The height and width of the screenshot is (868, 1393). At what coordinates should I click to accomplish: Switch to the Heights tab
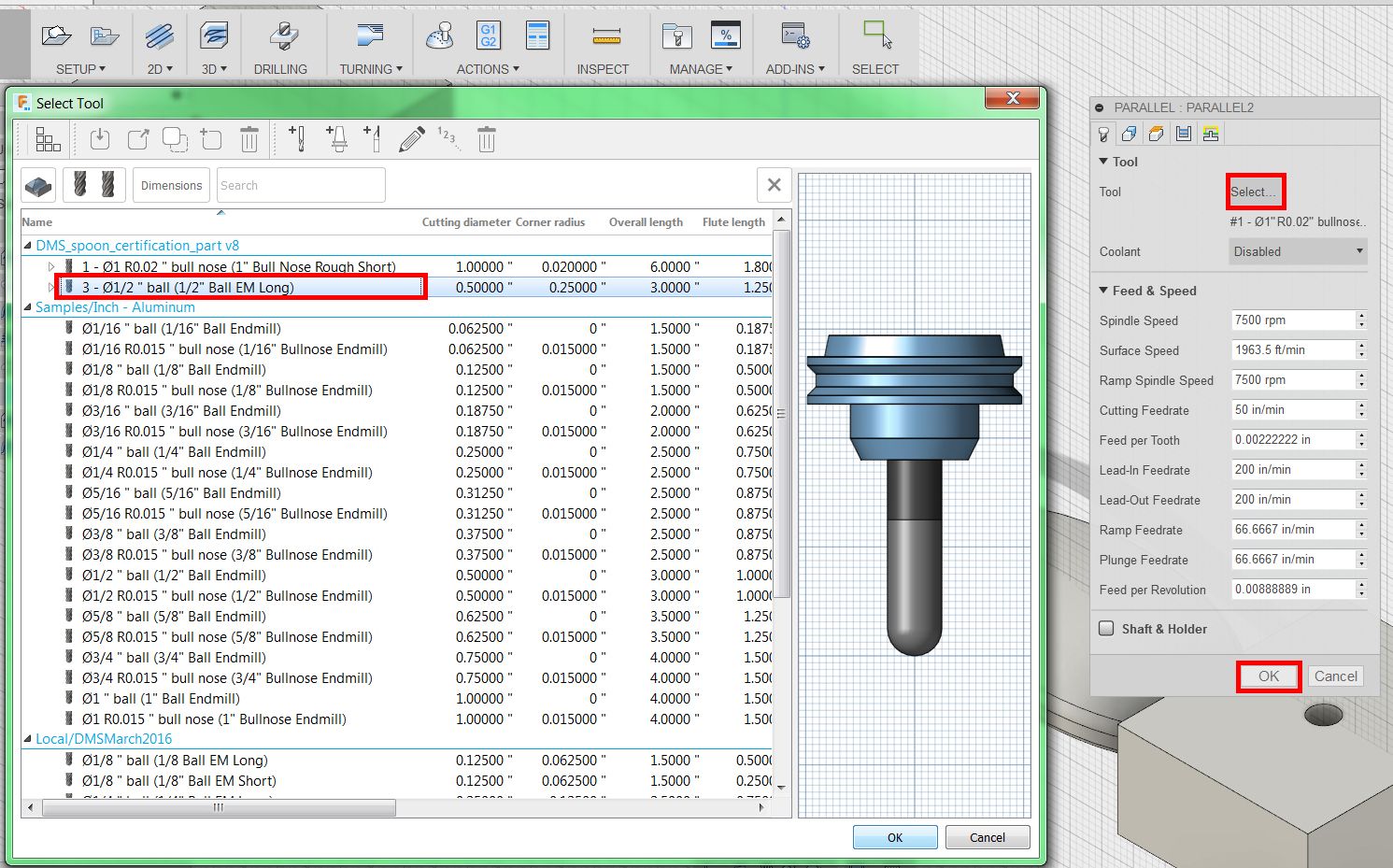1156,134
